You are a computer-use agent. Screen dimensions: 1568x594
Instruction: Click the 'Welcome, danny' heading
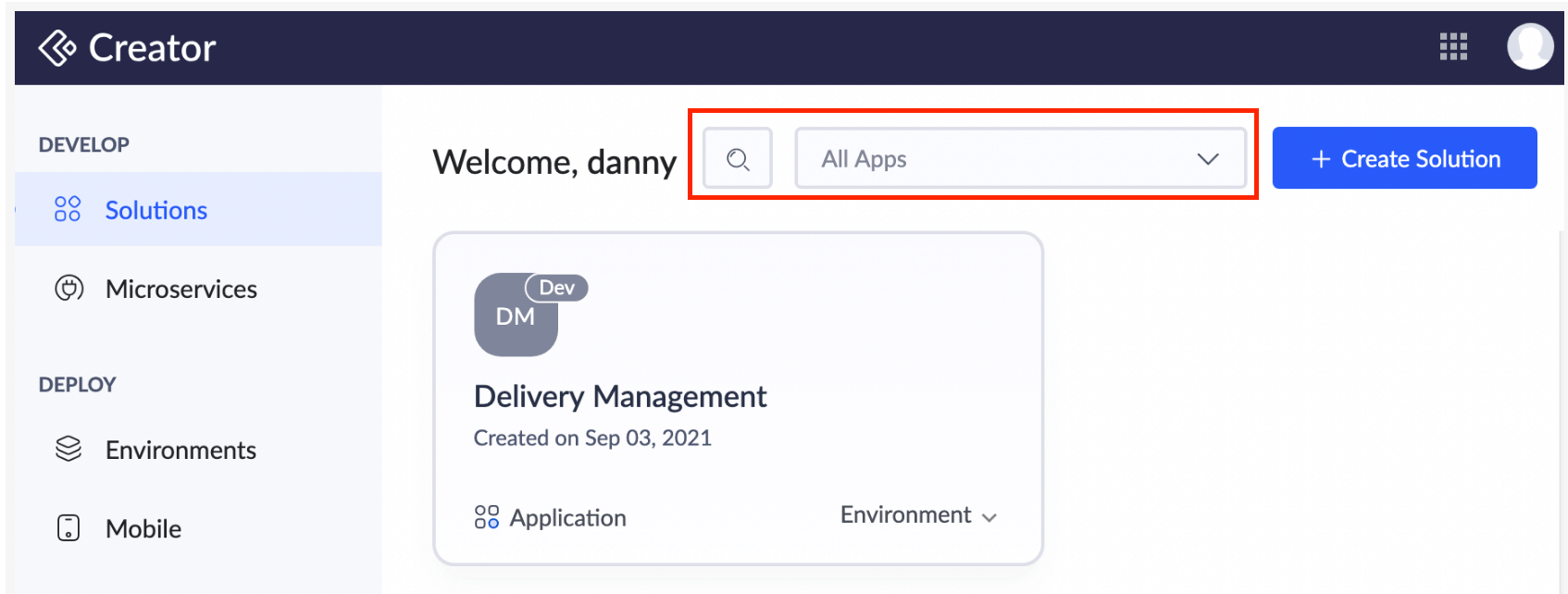coord(554,162)
